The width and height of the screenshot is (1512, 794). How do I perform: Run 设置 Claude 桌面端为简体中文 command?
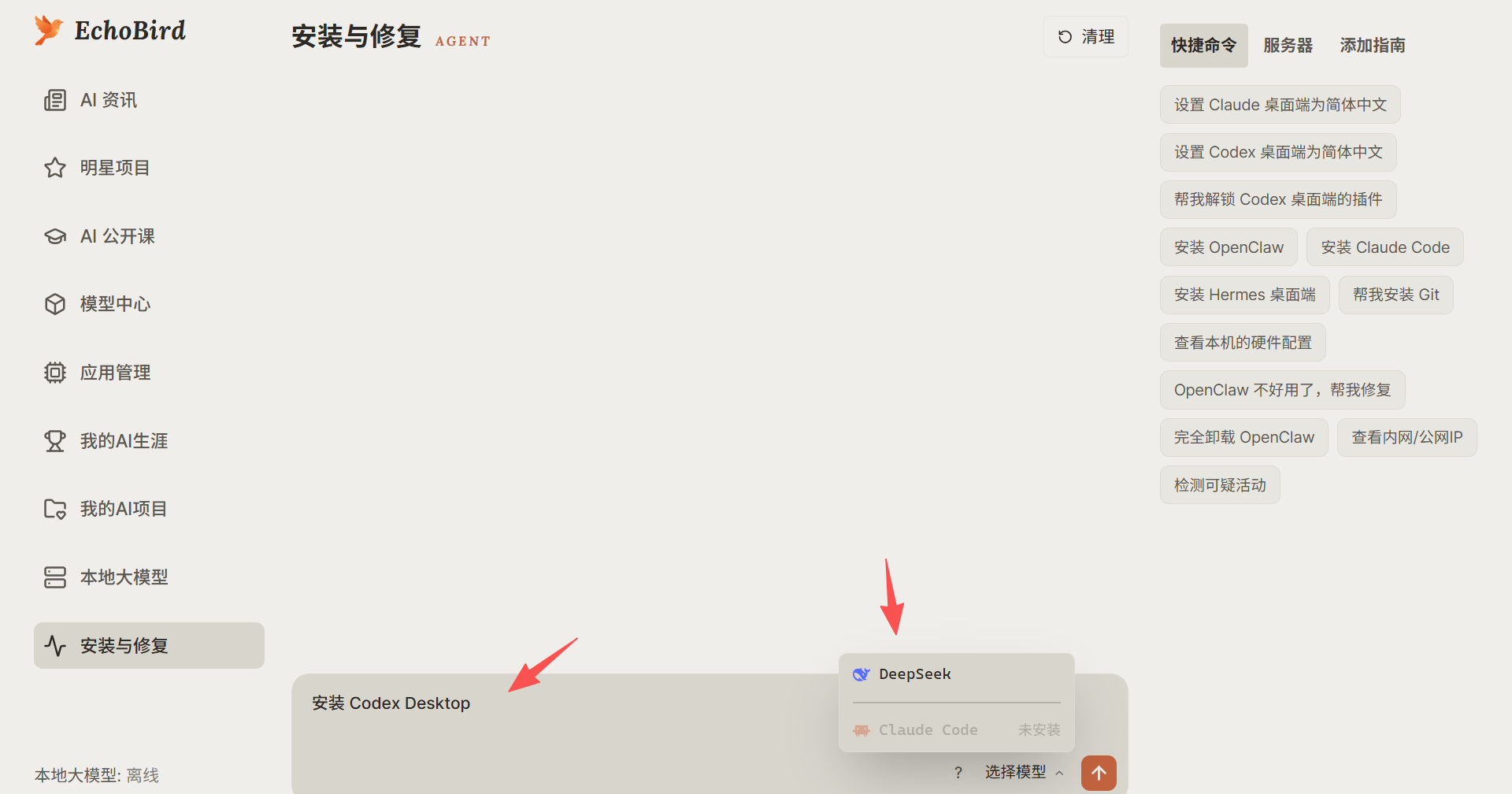pyautogui.click(x=1280, y=105)
